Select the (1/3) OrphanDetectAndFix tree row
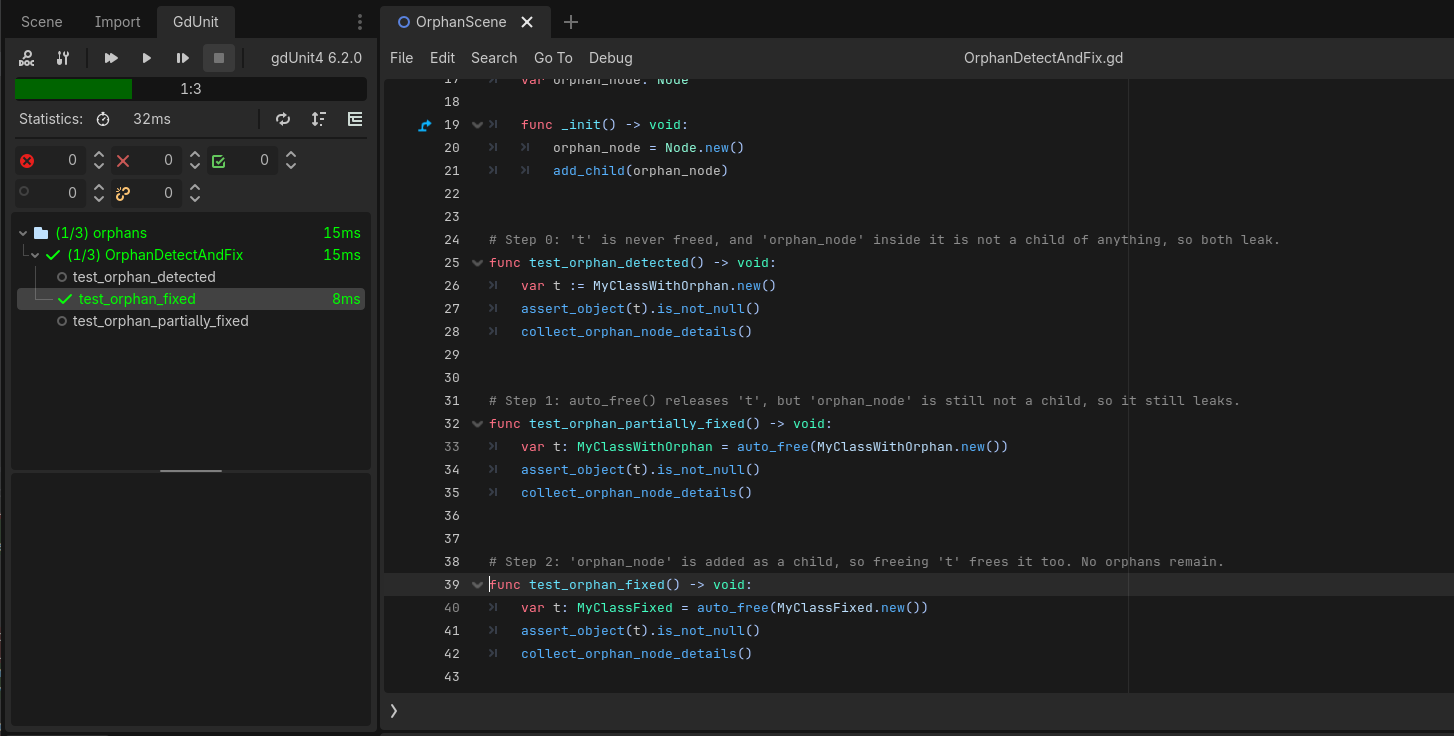Image resolution: width=1454 pixels, height=736 pixels. tap(190, 255)
